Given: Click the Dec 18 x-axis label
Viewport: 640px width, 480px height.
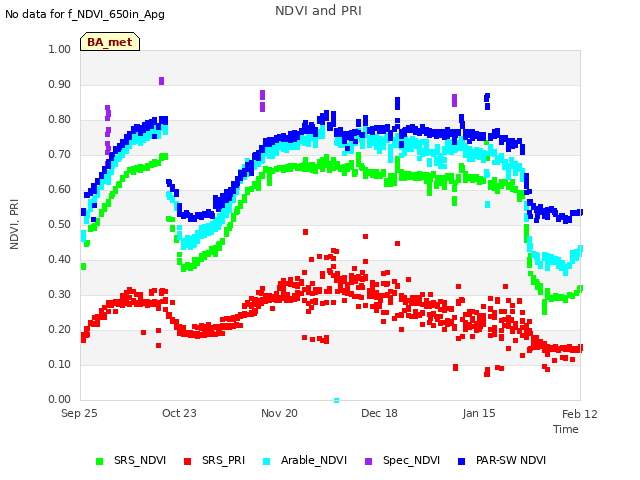Looking at the screenshot, I should pyautogui.click(x=379, y=413).
